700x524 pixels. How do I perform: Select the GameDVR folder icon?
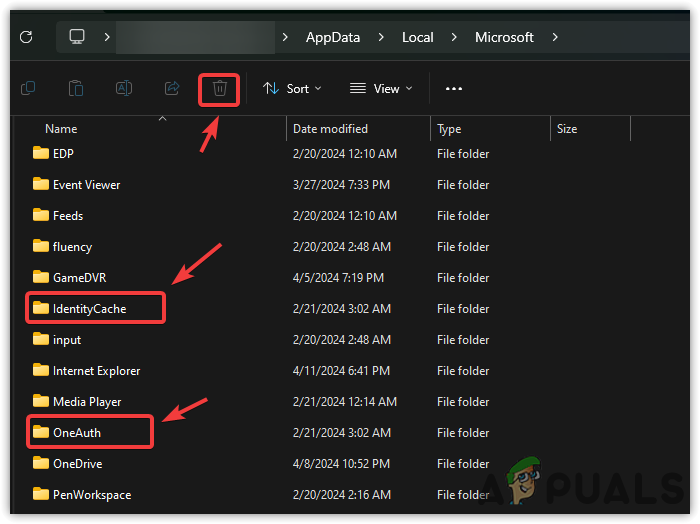tap(41, 277)
